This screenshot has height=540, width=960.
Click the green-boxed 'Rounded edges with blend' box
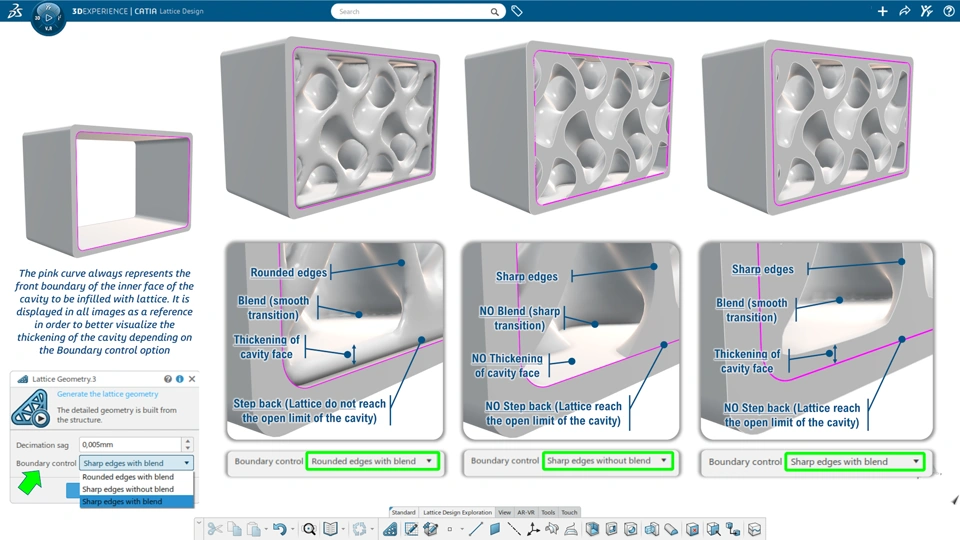coord(372,461)
